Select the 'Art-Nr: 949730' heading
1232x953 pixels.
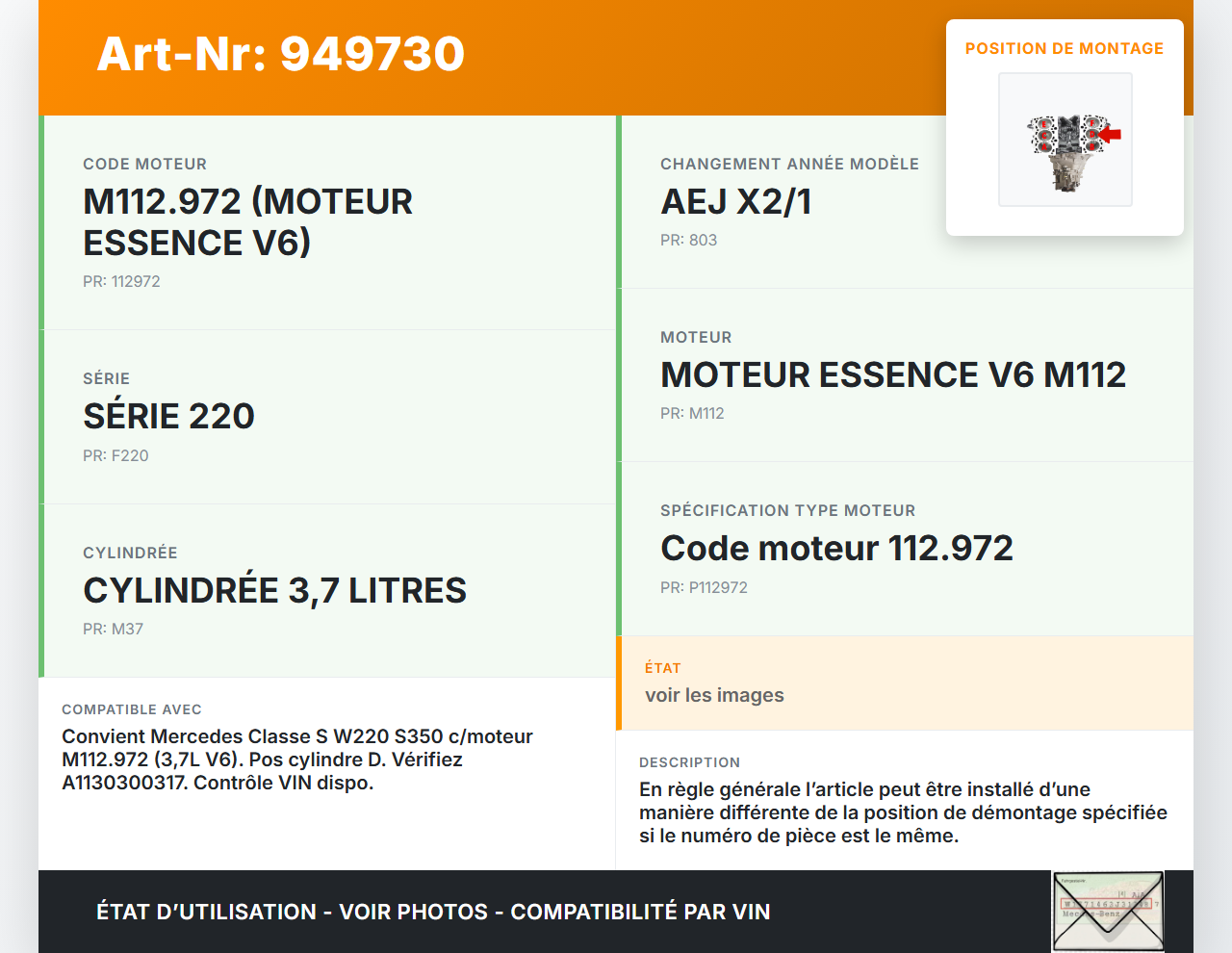281,54
